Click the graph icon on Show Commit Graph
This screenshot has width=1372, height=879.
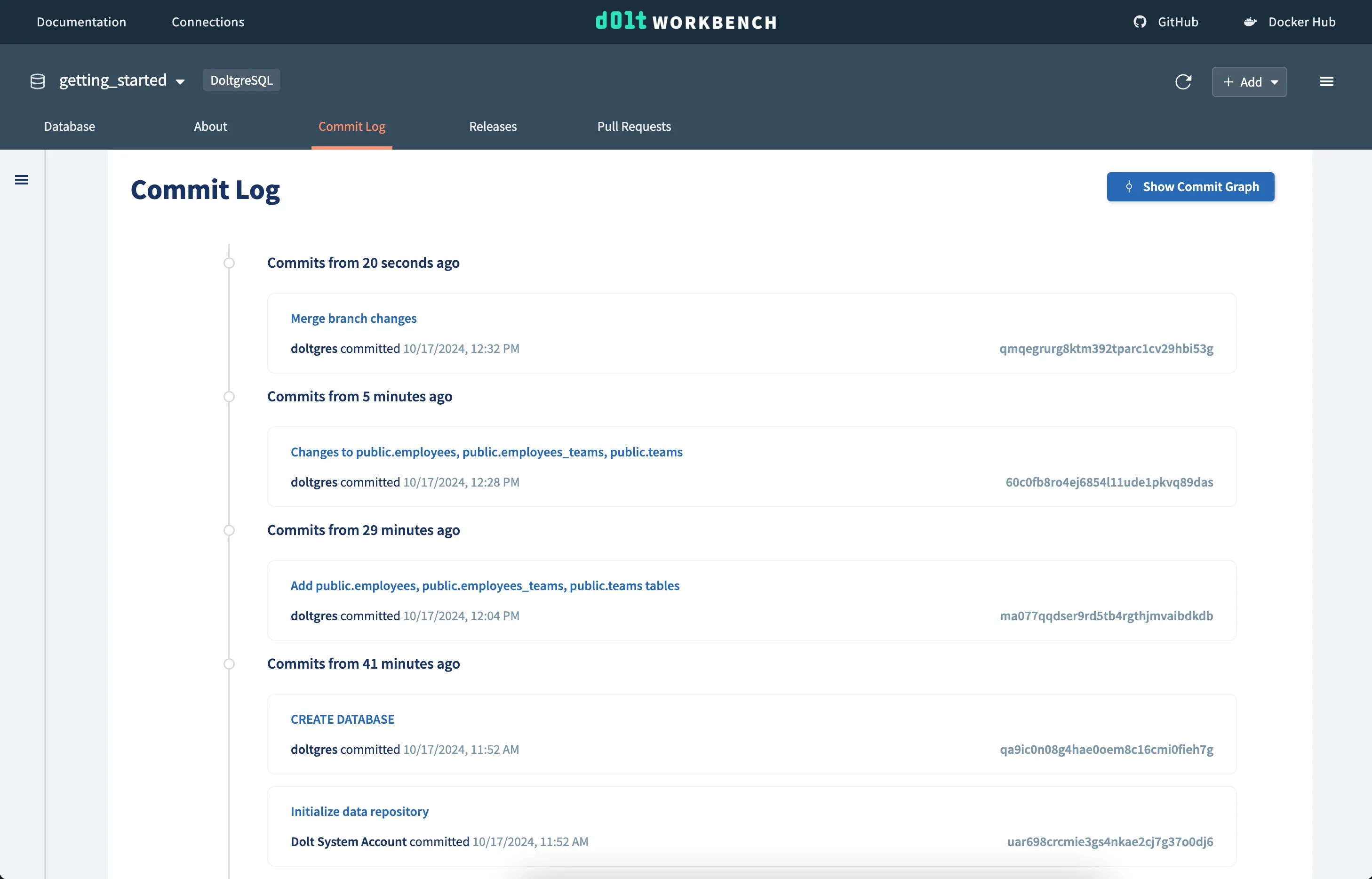[1129, 187]
